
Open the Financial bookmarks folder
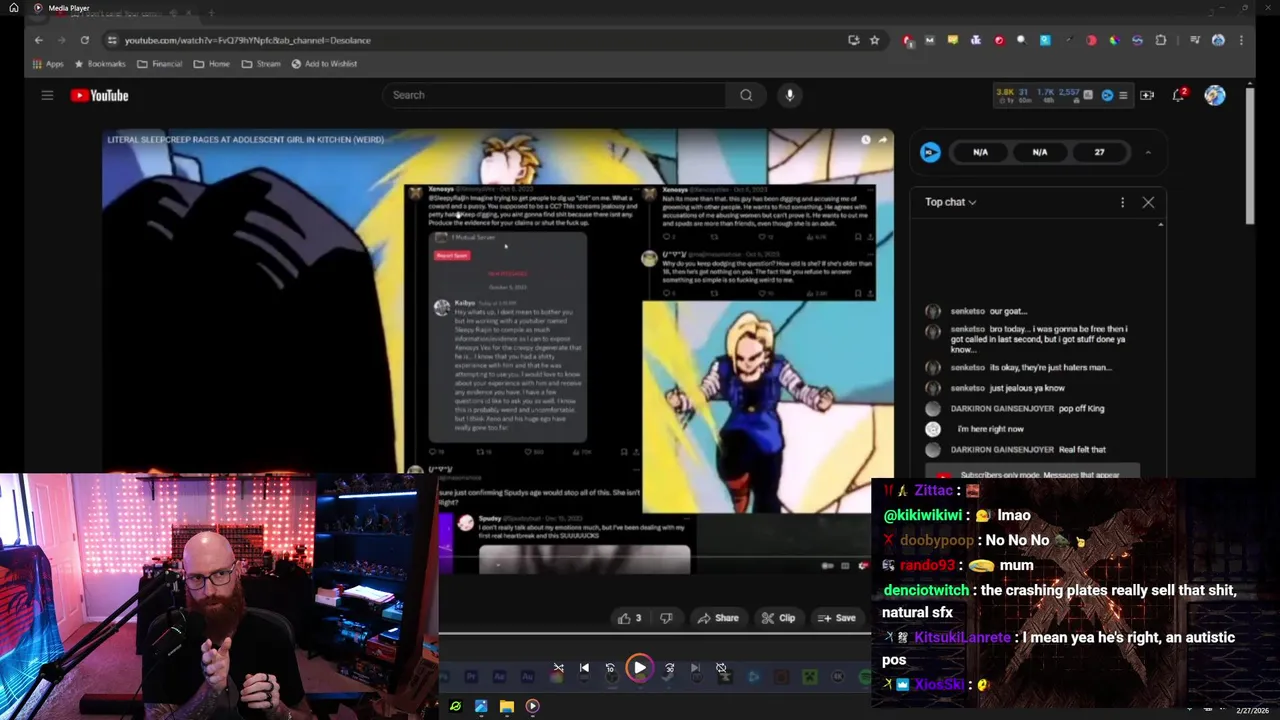[x=160, y=64]
